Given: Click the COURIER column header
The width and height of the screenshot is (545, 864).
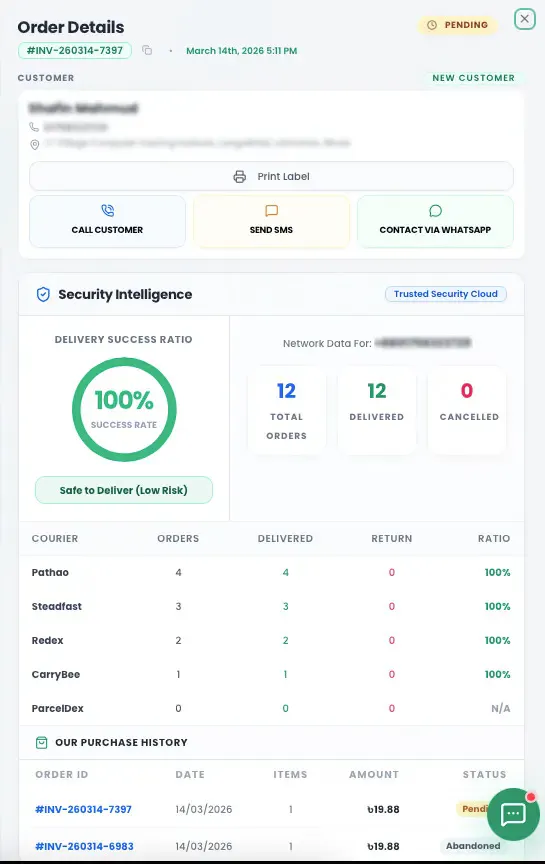Looking at the screenshot, I should pos(55,538).
